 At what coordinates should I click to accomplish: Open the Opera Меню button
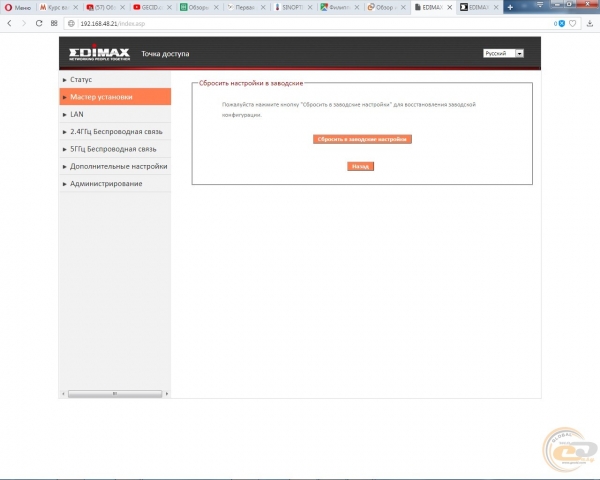pos(17,7)
